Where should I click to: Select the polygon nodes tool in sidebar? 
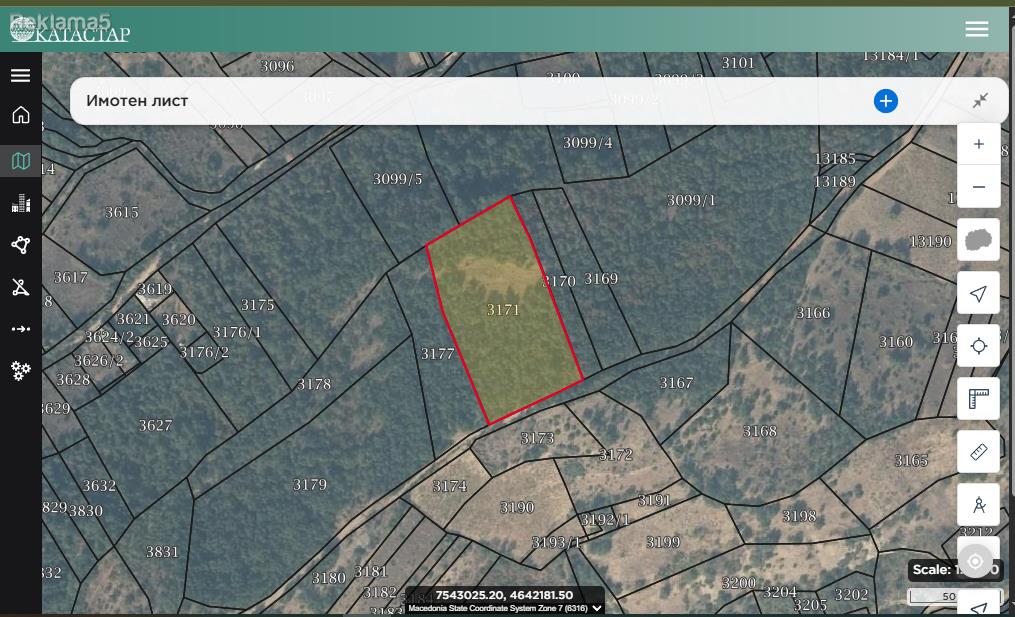point(21,245)
